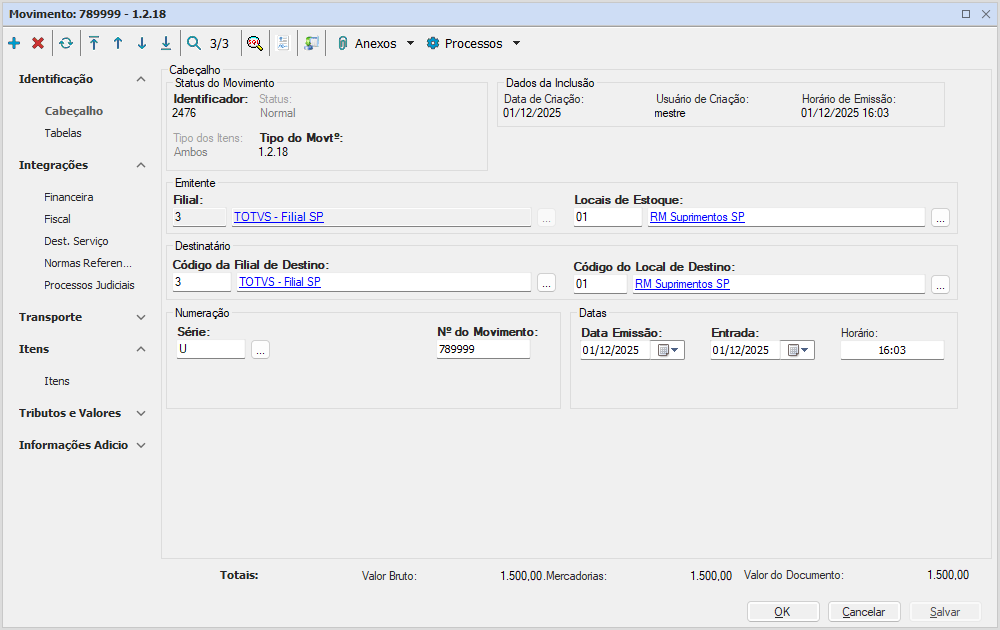Expand the Informações Adicio section
Viewport: 1000px width, 630px height.
click(x=141, y=445)
